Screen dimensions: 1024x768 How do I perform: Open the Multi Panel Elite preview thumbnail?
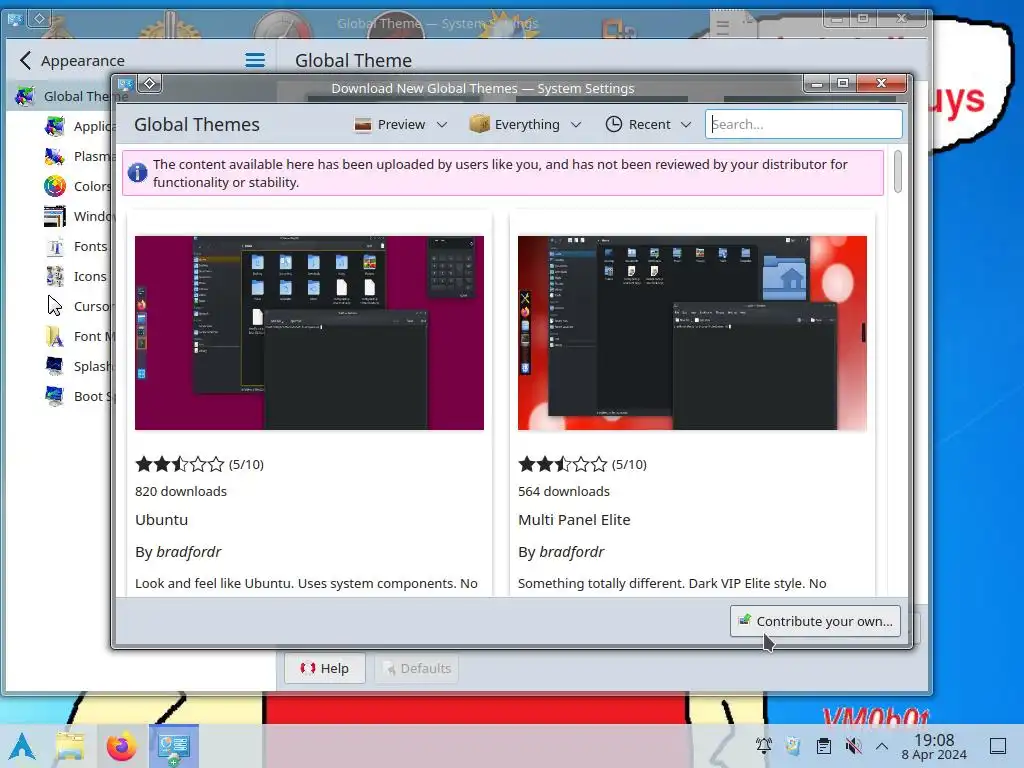coord(692,333)
